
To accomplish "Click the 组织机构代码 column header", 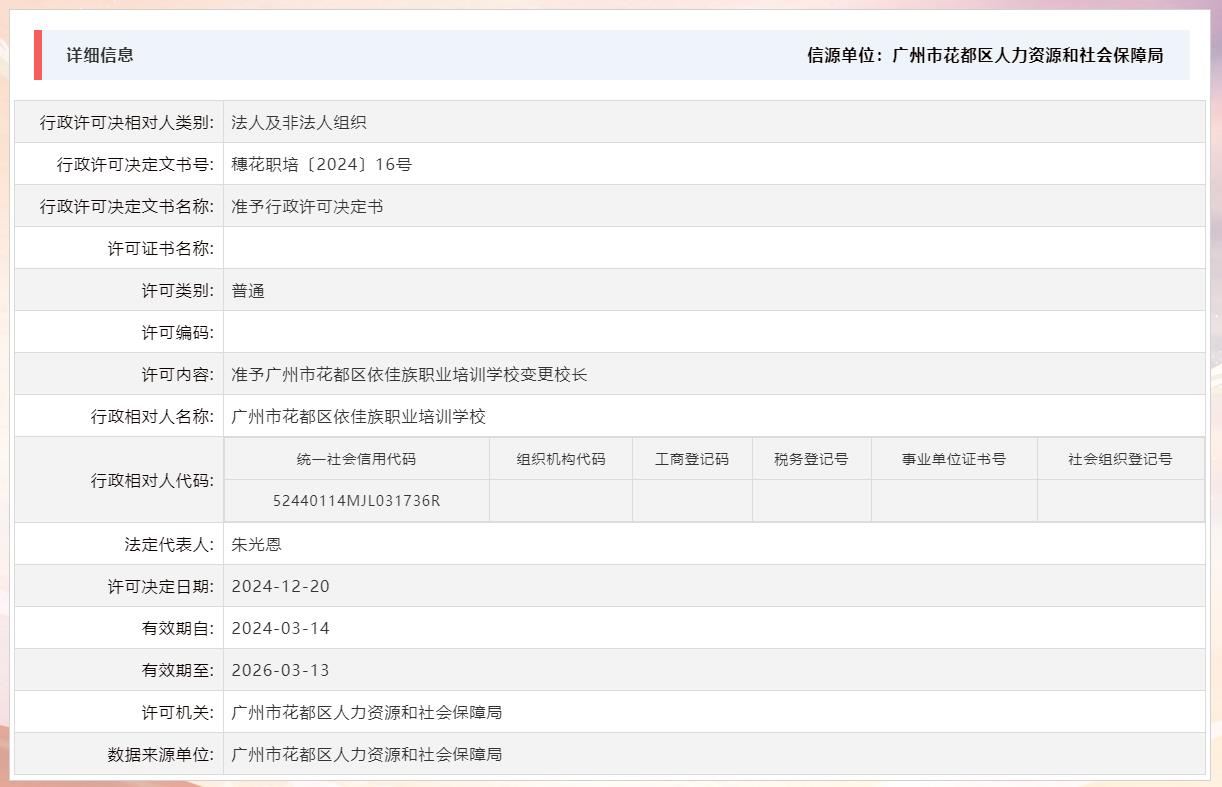I will (x=560, y=458).
